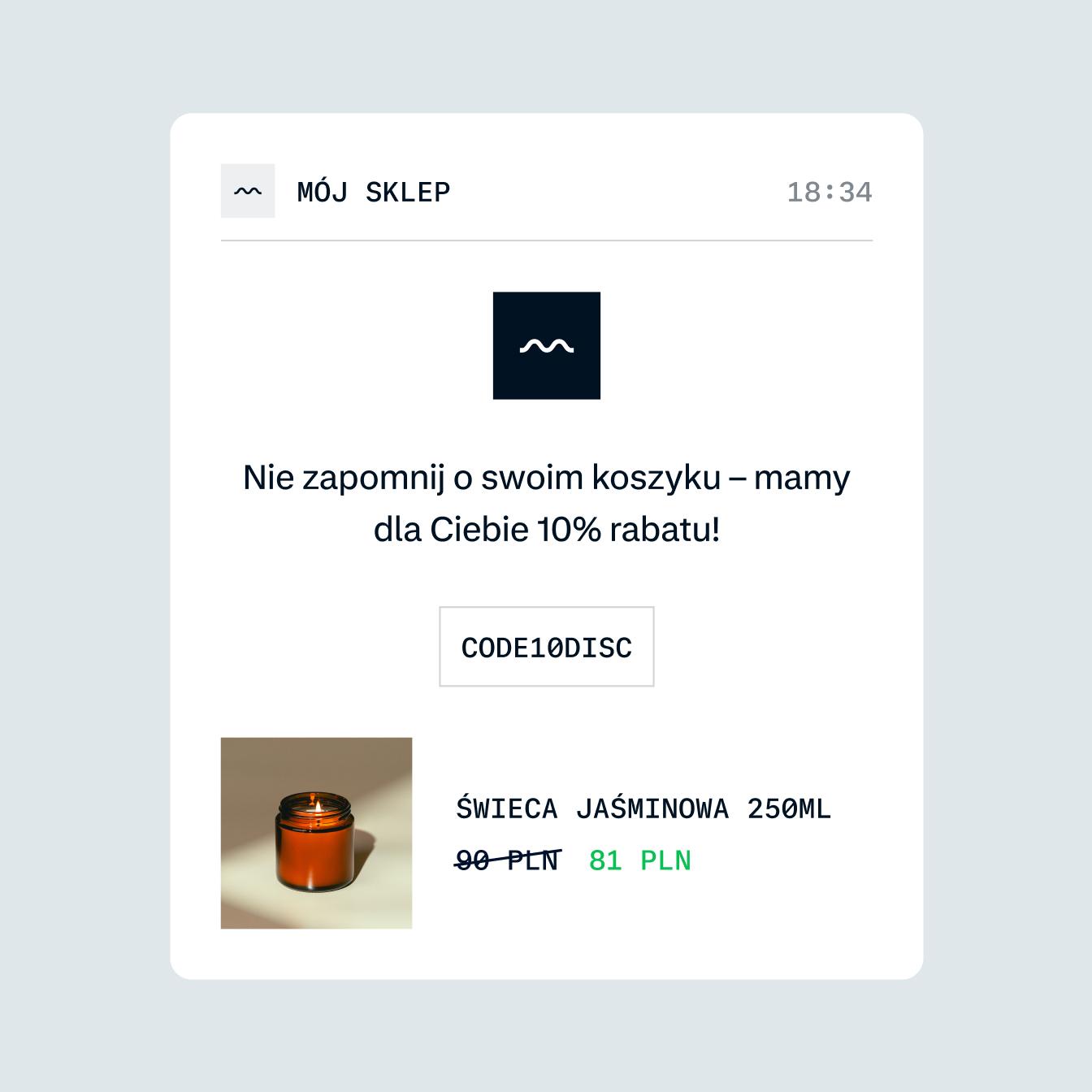Click the word 'JAŚMINOWA' in the product name
Viewport: 1092px width, 1092px height.
pos(652,808)
